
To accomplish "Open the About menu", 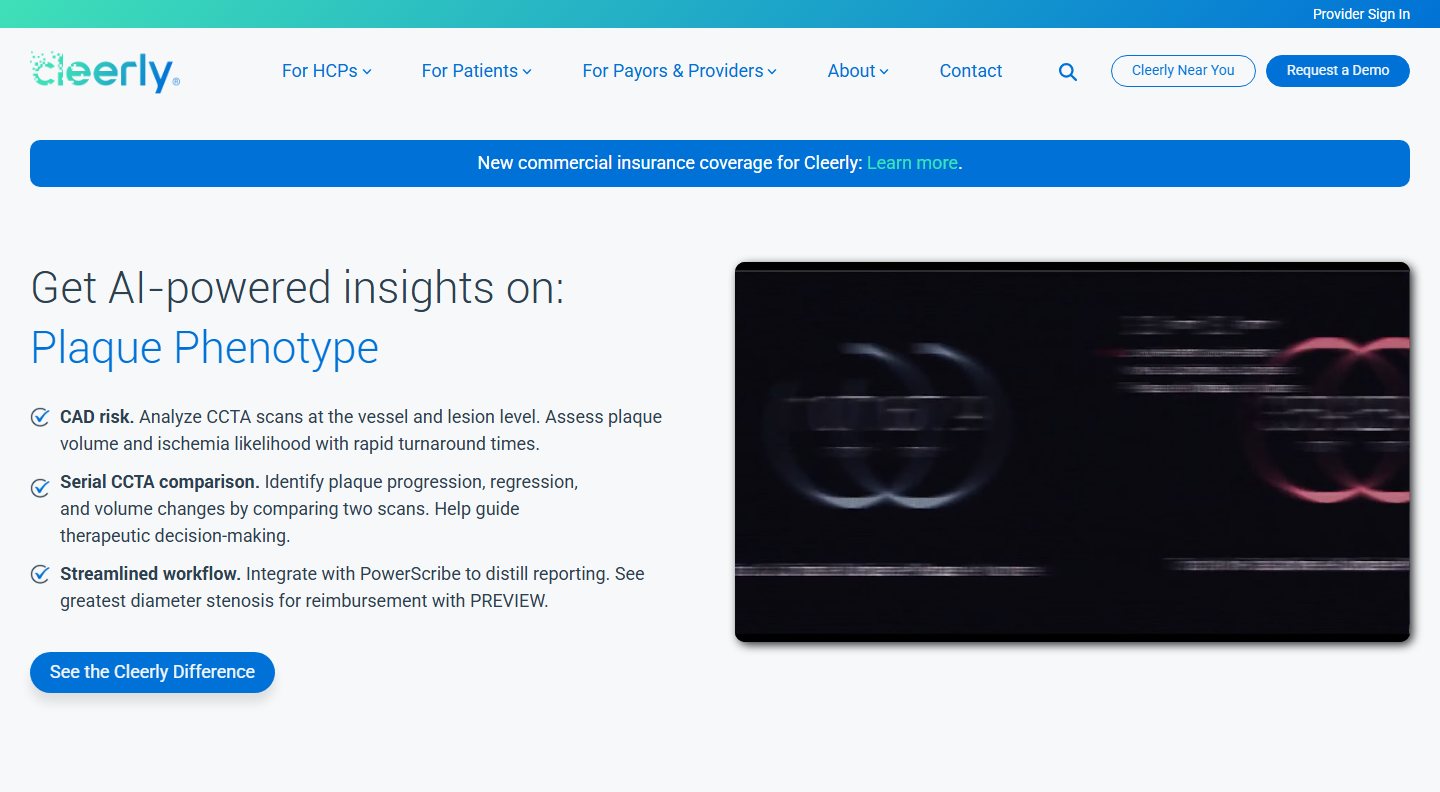I will pos(852,71).
